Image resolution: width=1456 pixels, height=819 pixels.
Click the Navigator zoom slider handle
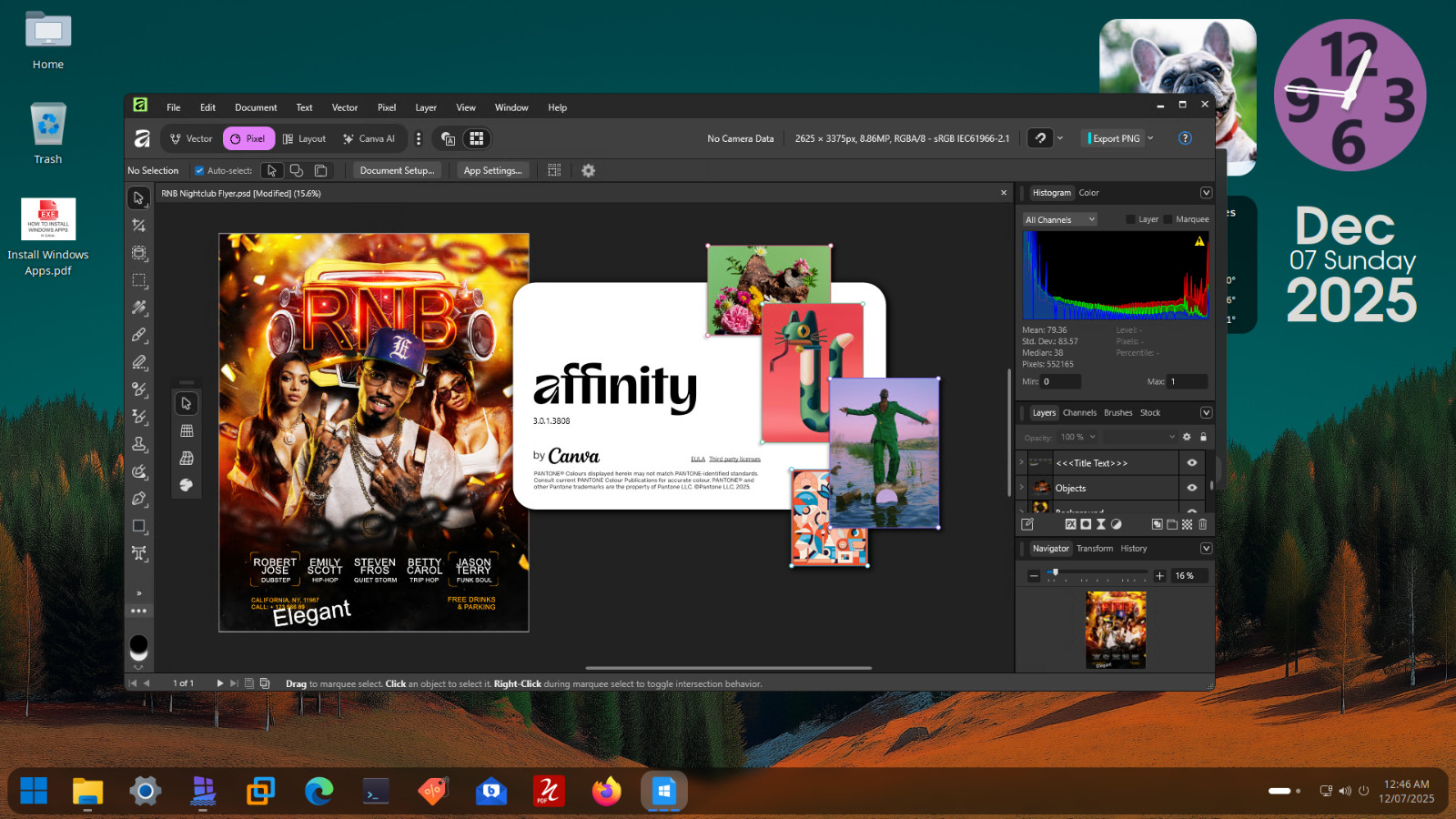coord(1056,572)
